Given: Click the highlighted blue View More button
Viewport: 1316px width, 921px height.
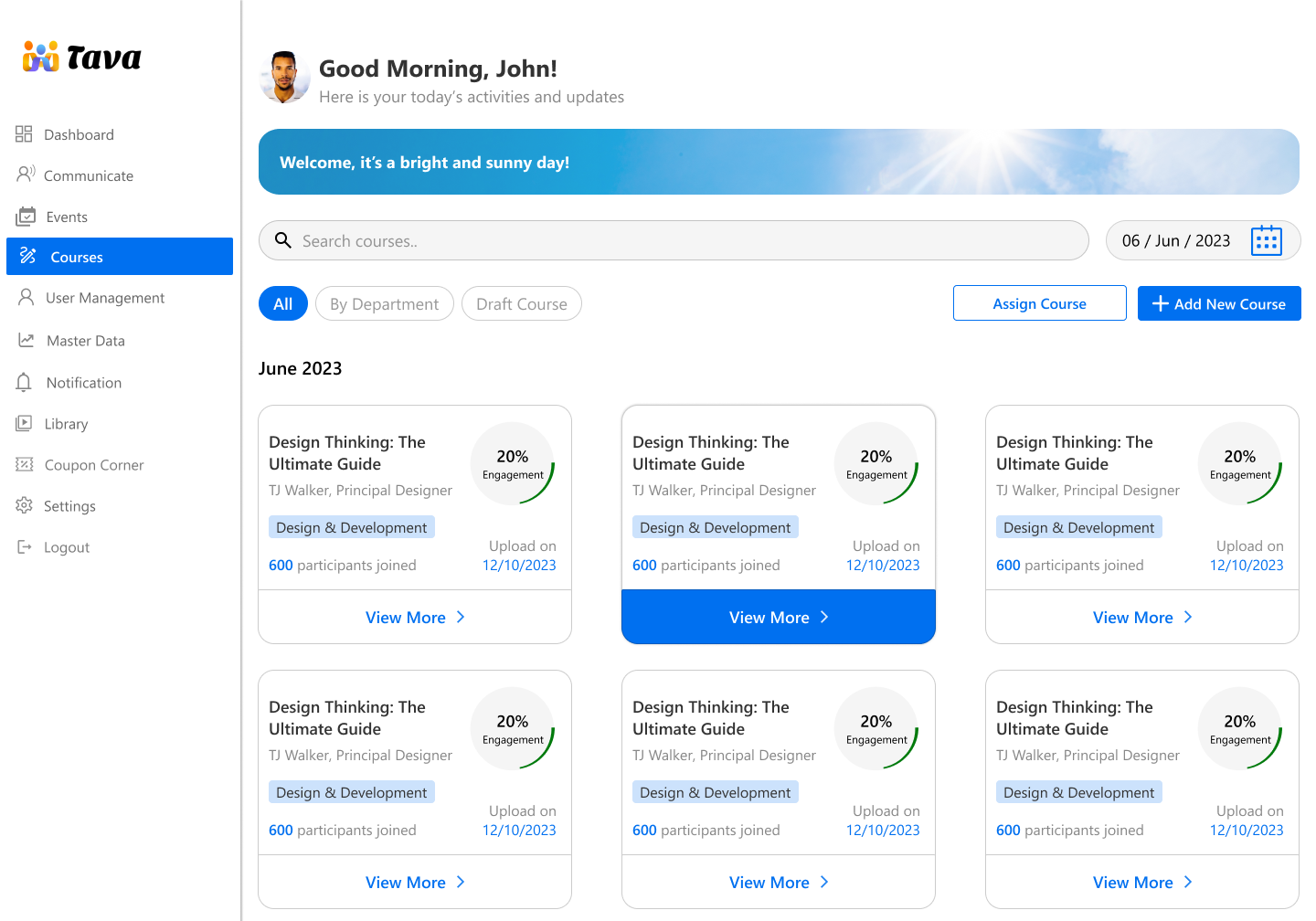Looking at the screenshot, I should coord(778,618).
